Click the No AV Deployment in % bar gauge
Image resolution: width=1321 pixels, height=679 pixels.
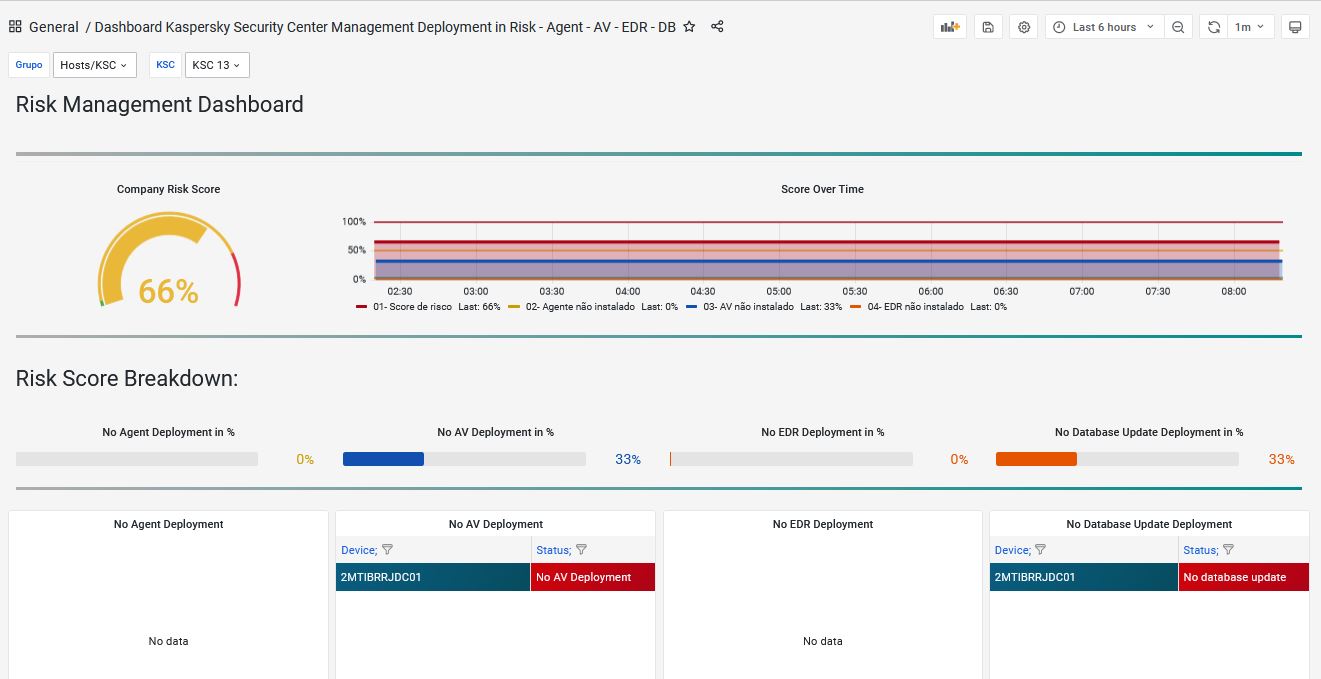(x=464, y=459)
